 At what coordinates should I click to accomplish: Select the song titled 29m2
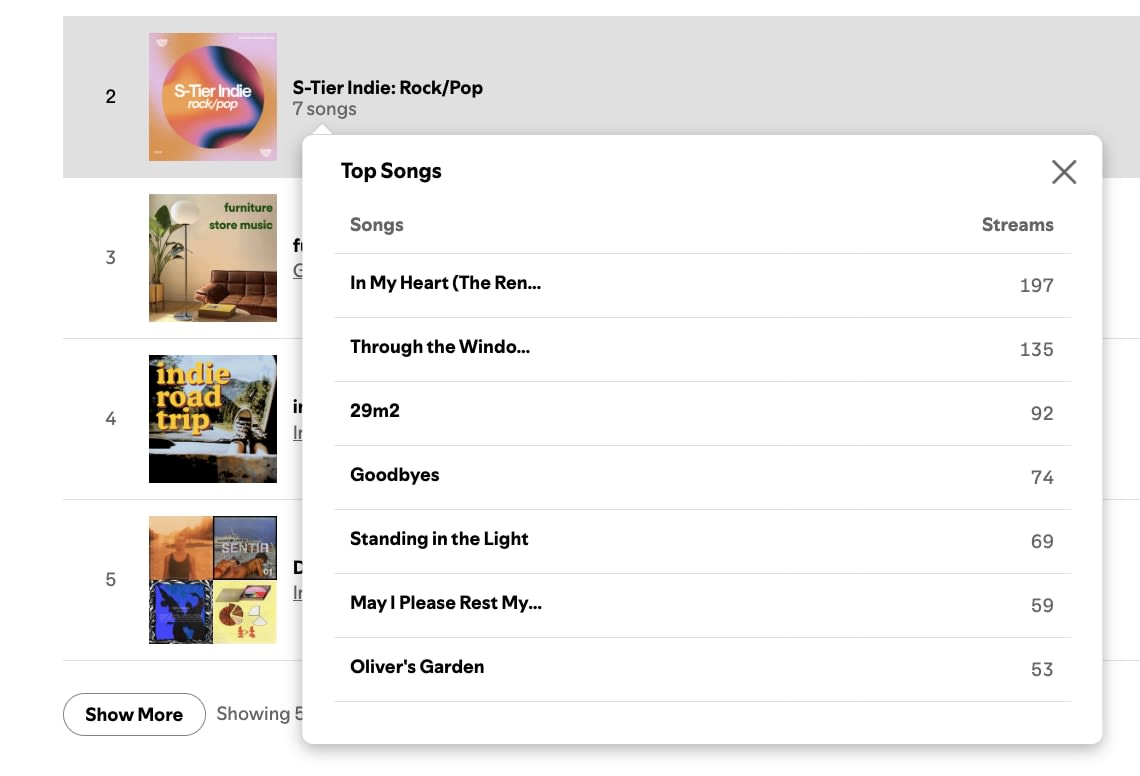click(375, 411)
